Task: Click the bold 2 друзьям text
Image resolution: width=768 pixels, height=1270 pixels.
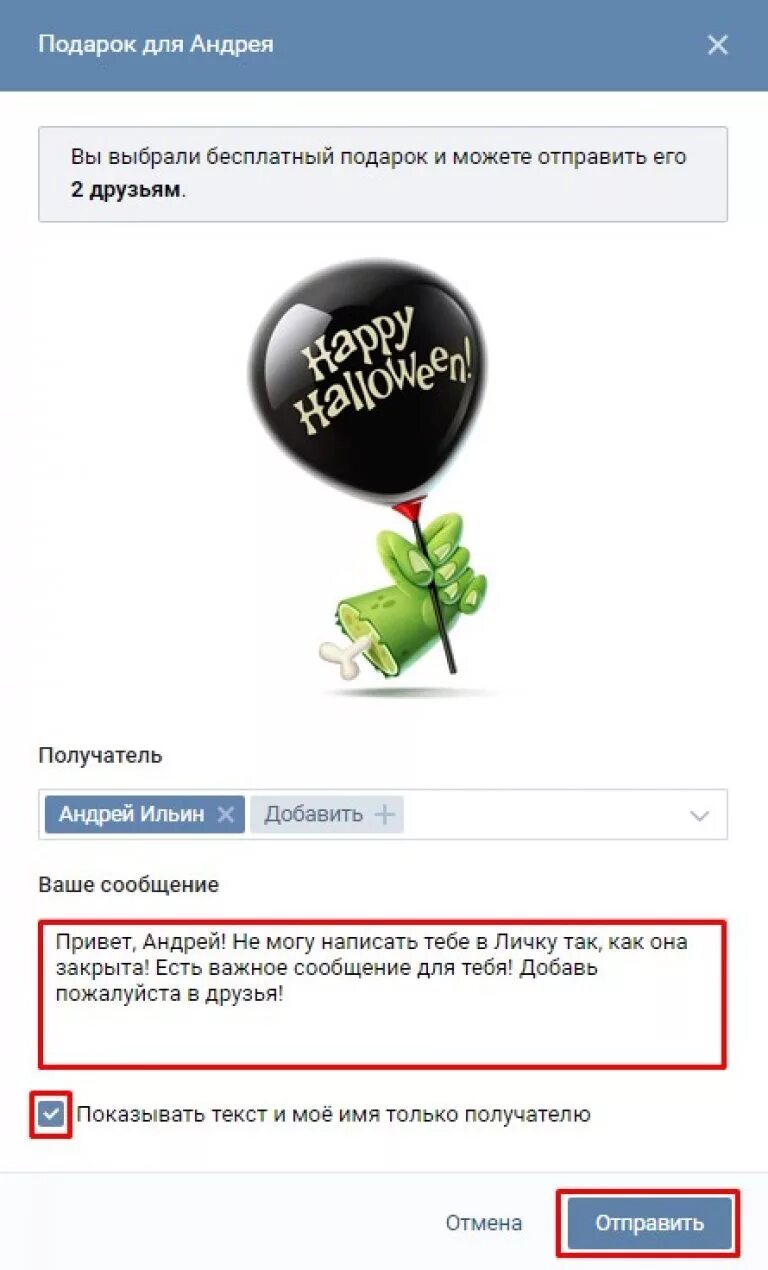Action: (x=126, y=190)
